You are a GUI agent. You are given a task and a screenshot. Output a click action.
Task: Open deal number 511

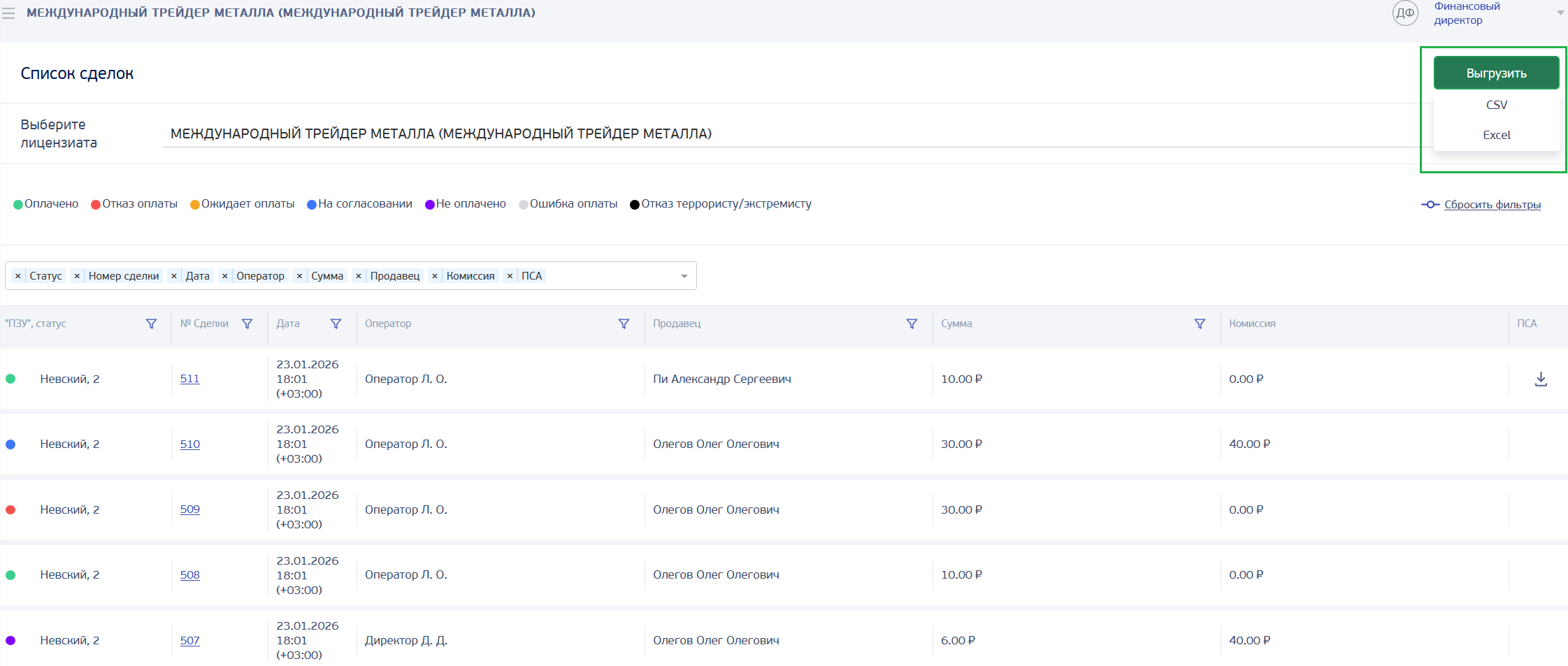pos(190,379)
